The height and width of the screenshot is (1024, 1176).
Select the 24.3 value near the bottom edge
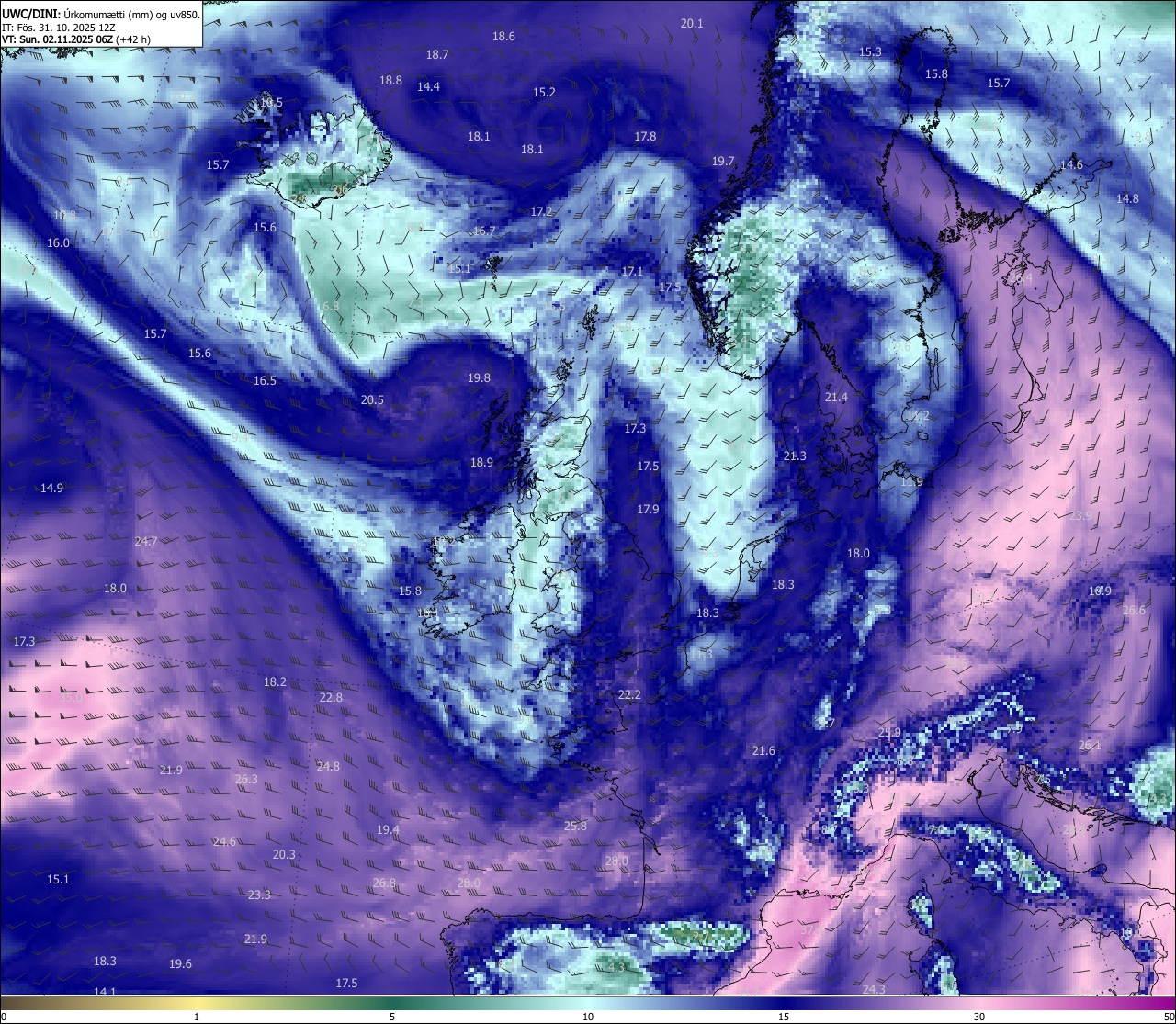(x=874, y=990)
